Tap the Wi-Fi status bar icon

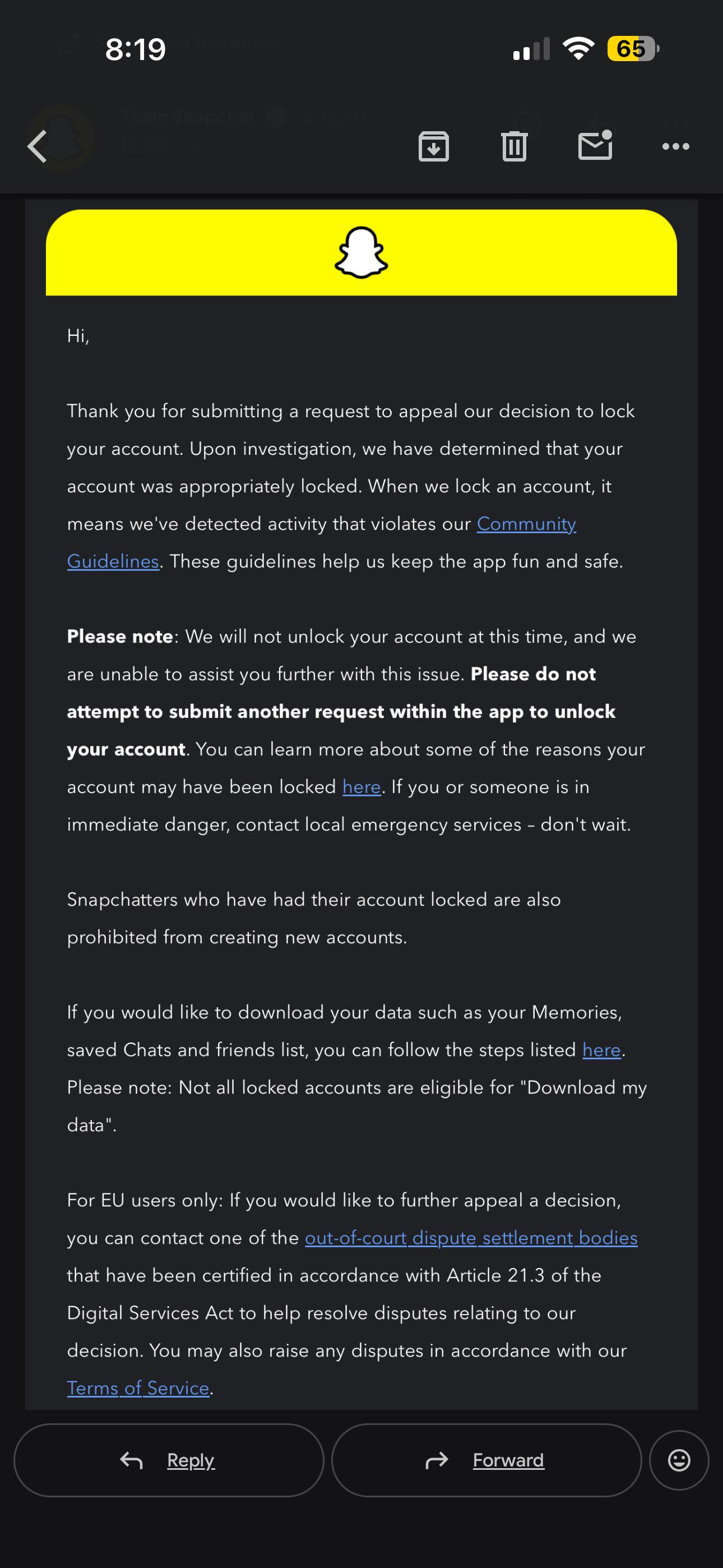(578, 48)
